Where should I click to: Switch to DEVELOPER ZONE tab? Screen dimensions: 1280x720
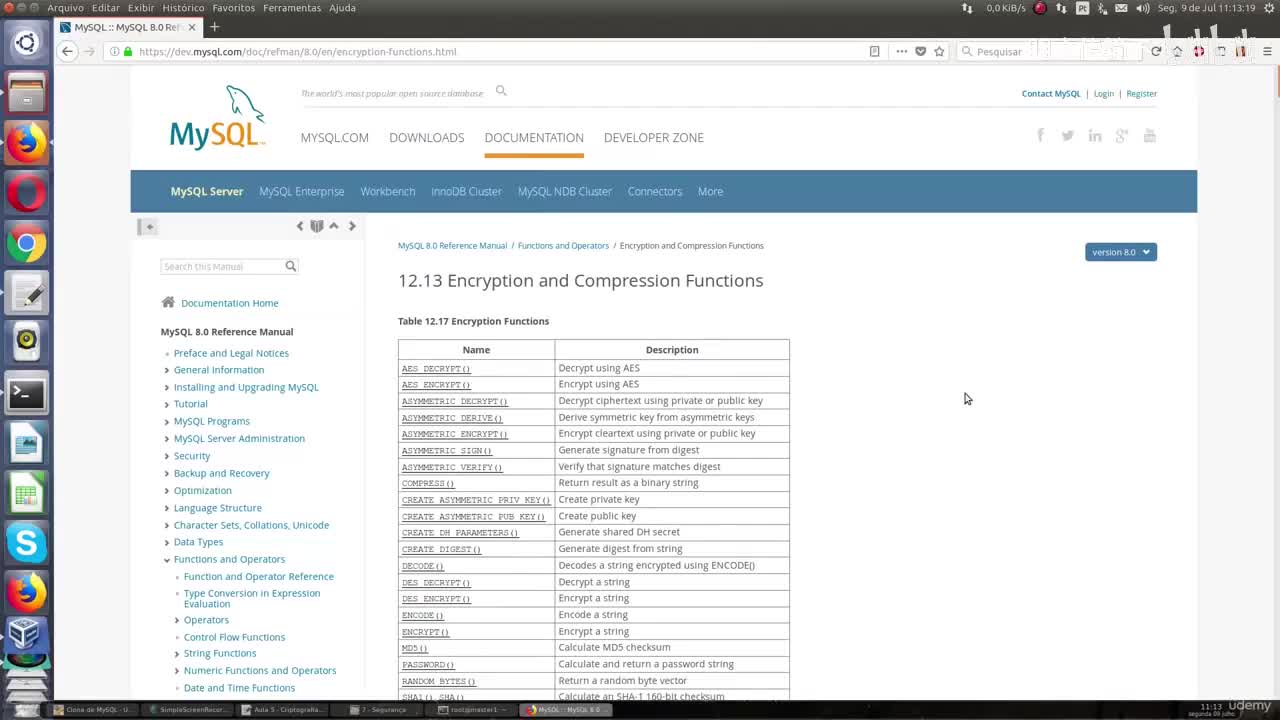pyautogui.click(x=654, y=138)
